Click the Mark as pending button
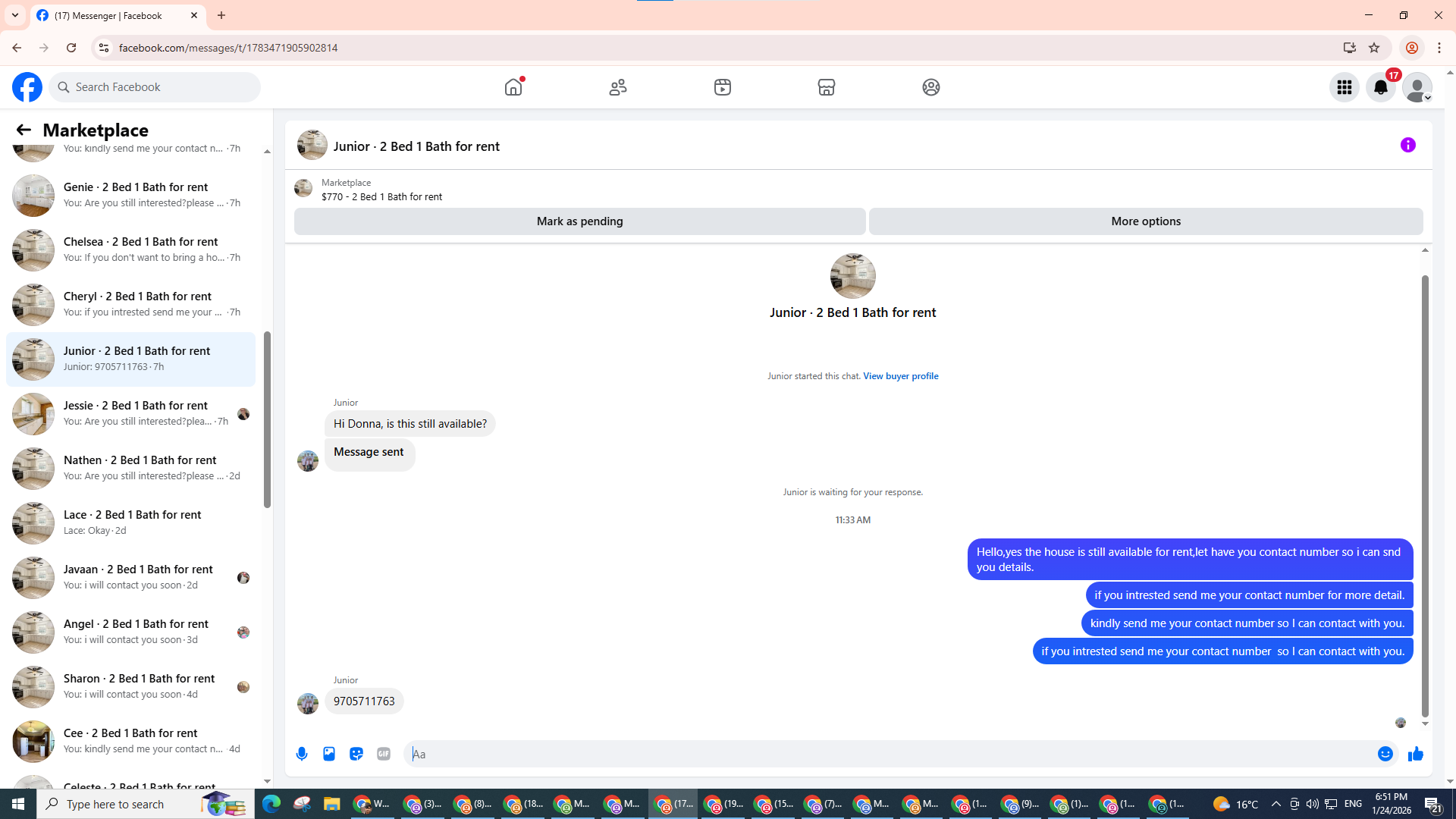Screen dimensions: 1456x819 pyautogui.click(x=579, y=221)
